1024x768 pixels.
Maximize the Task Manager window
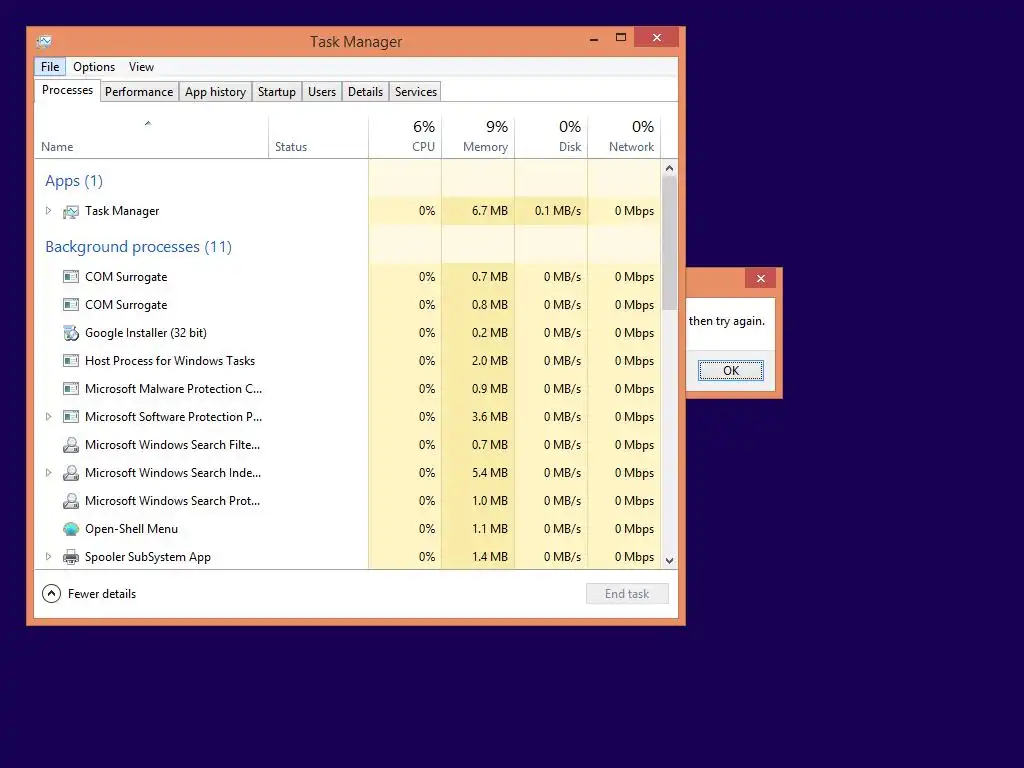[x=620, y=38]
